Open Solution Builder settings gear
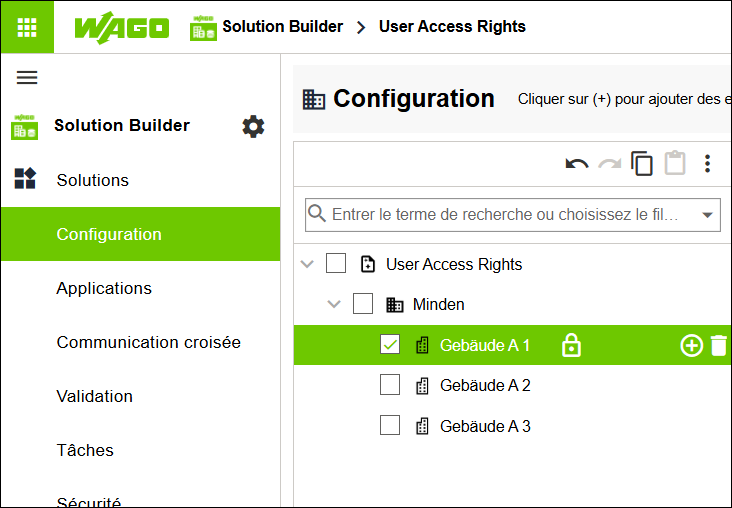The width and height of the screenshot is (732, 508). coord(253,127)
